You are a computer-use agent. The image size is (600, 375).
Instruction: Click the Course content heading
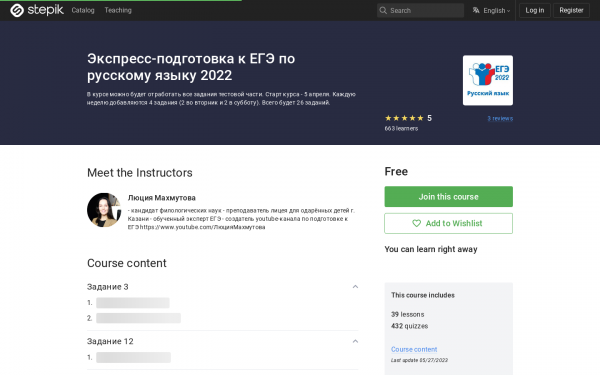[x=127, y=263]
